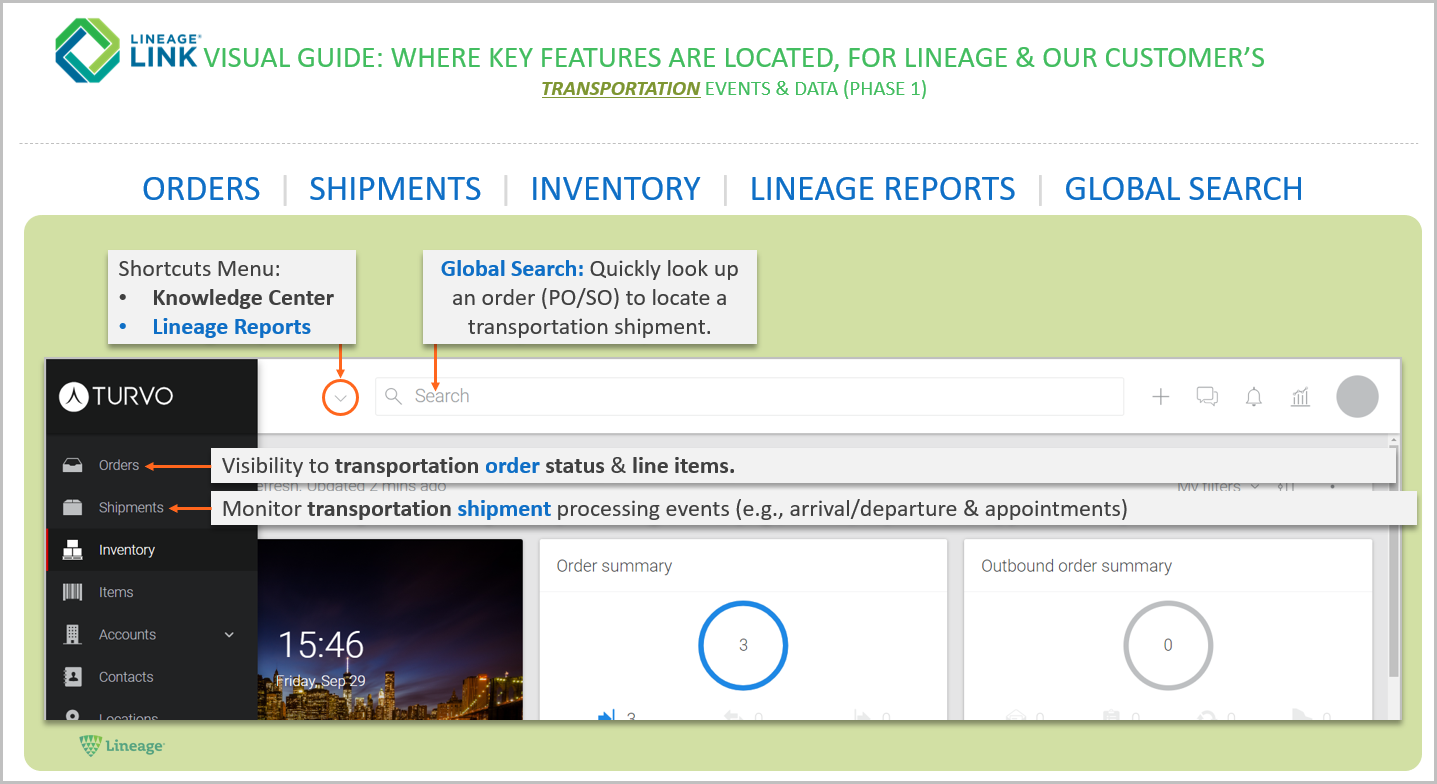Screen dimensions: 1437x784
Task: Open the Shortcuts Menu chevron beside Search
Action: 341,397
